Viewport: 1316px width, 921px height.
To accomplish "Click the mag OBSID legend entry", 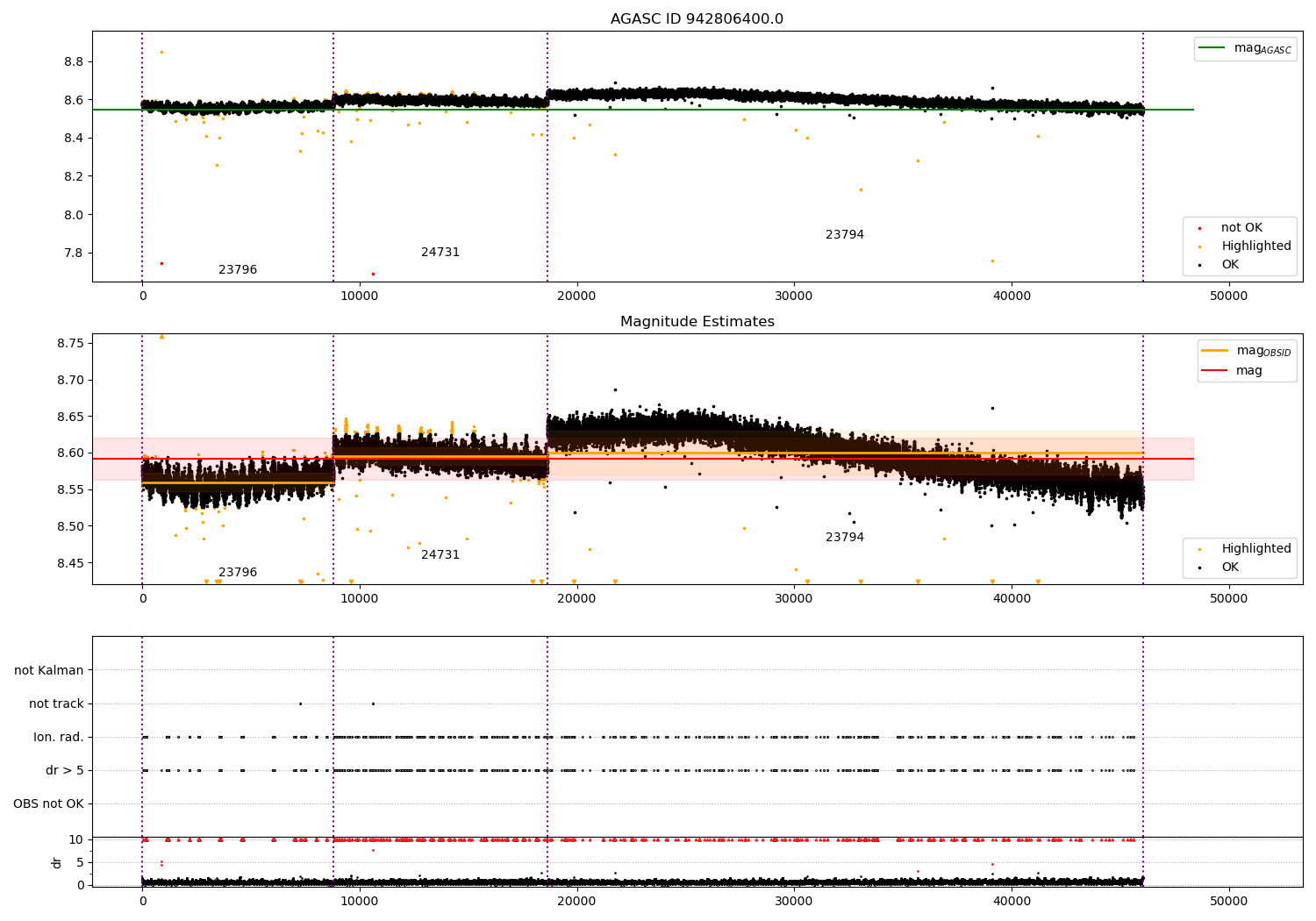I will pos(1247,351).
